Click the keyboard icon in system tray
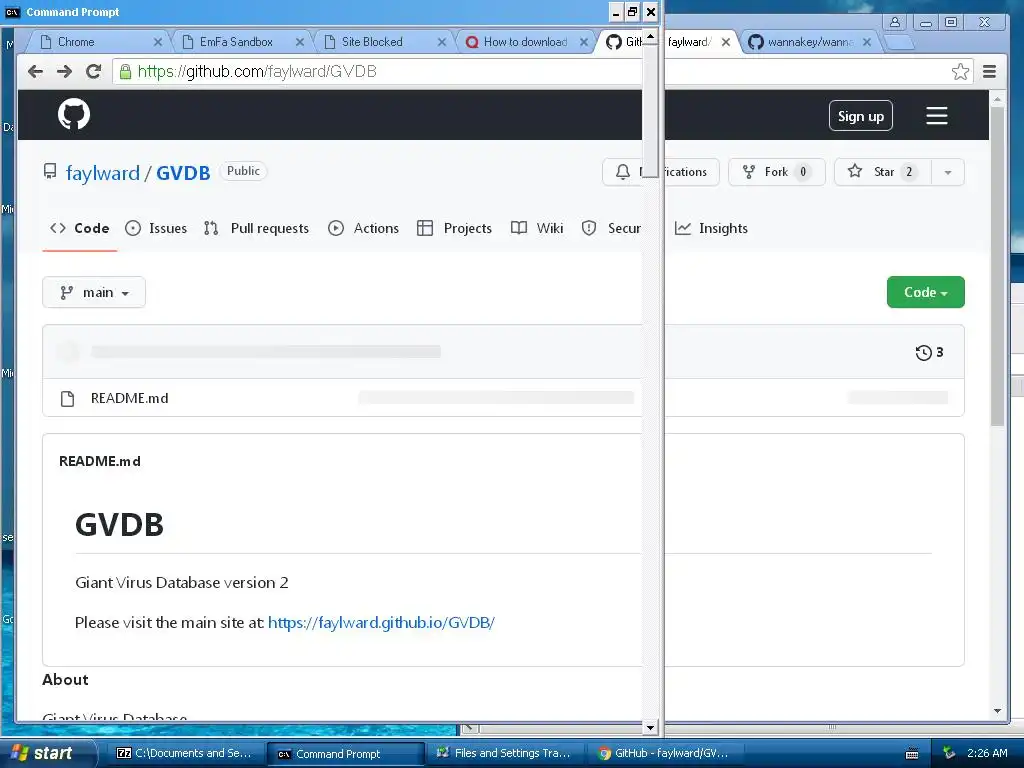This screenshot has height=768, width=1024. (x=912, y=754)
